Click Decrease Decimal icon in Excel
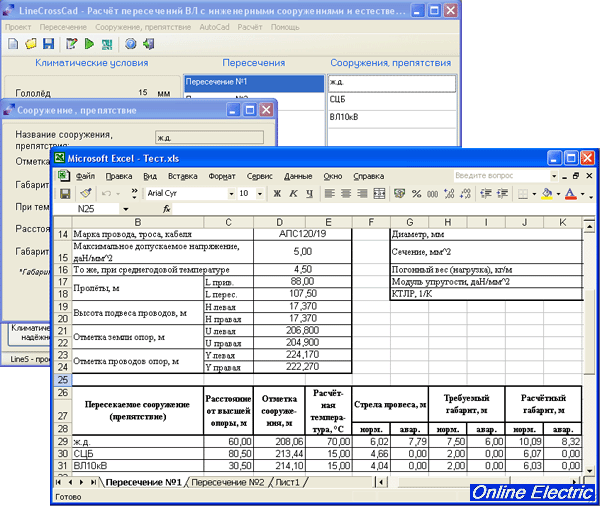 point(465,194)
